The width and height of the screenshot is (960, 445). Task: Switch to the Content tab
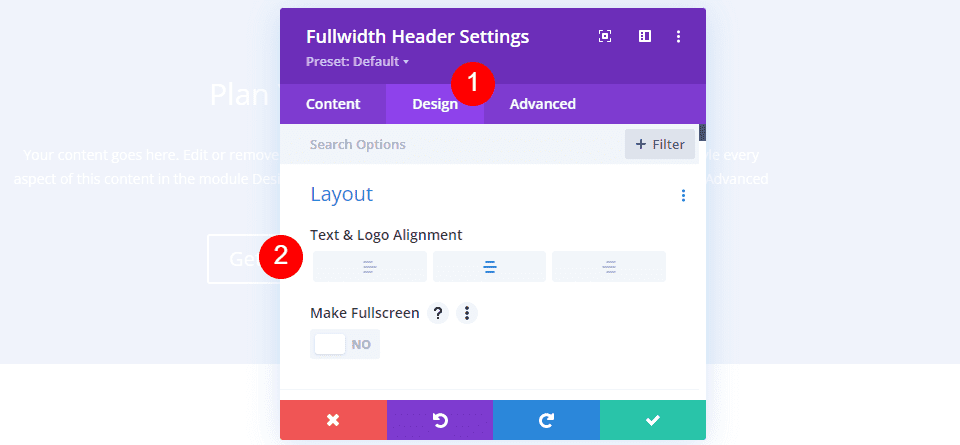click(333, 104)
